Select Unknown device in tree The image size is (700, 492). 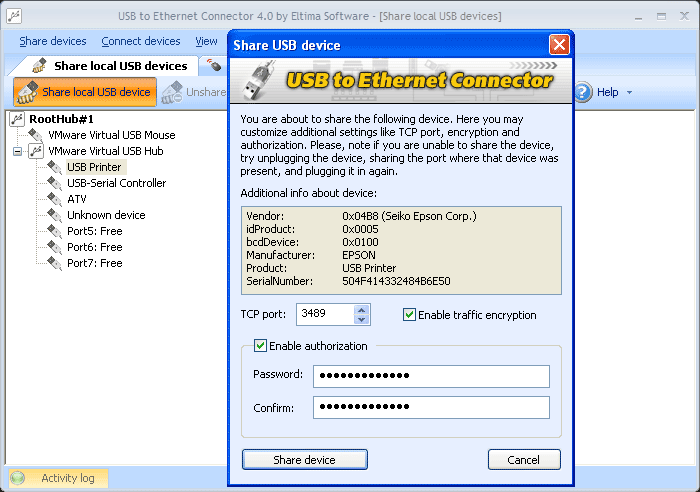[106, 215]
